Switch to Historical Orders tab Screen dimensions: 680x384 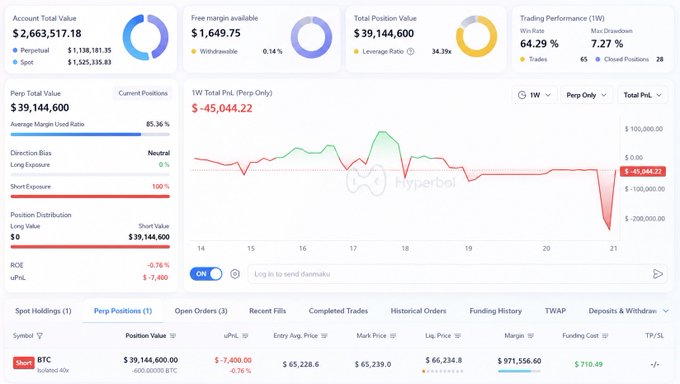[x=418, y=311]
